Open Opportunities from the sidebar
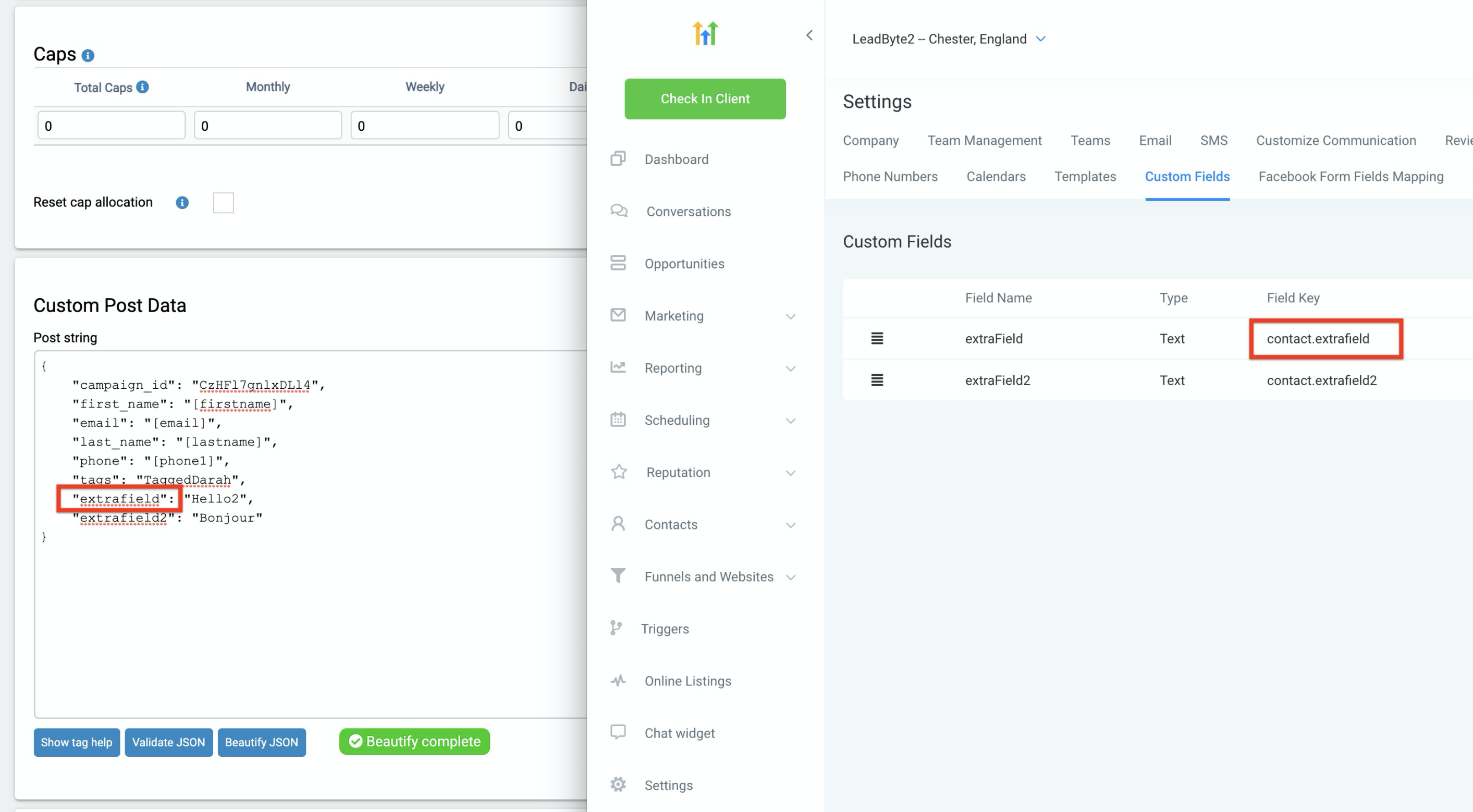Image resolution: width=1473 pixels, height=812 pixels. click(684, 264)
